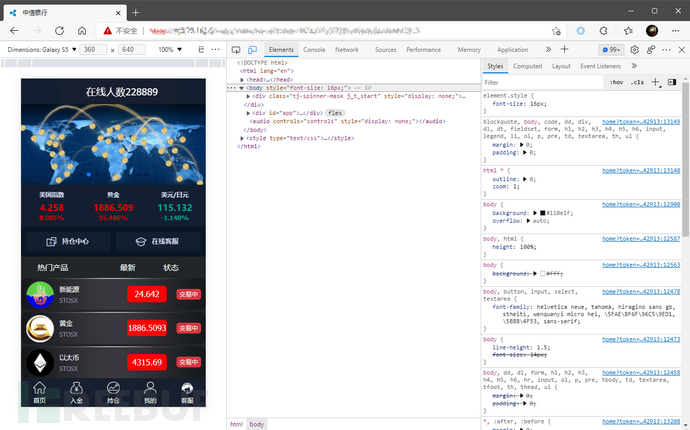The width and height of the screenshot is (690, 430).
Task: Expand the head element tree node
Action: (x=242, y=80)
